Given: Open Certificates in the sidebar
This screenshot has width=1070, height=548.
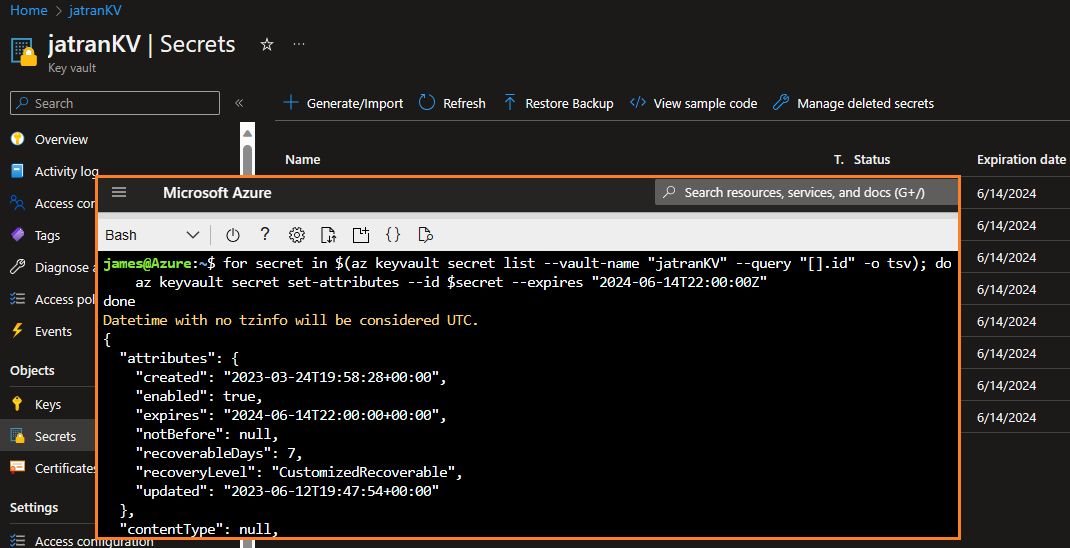Looking at the screenshot, I should 66,468.
